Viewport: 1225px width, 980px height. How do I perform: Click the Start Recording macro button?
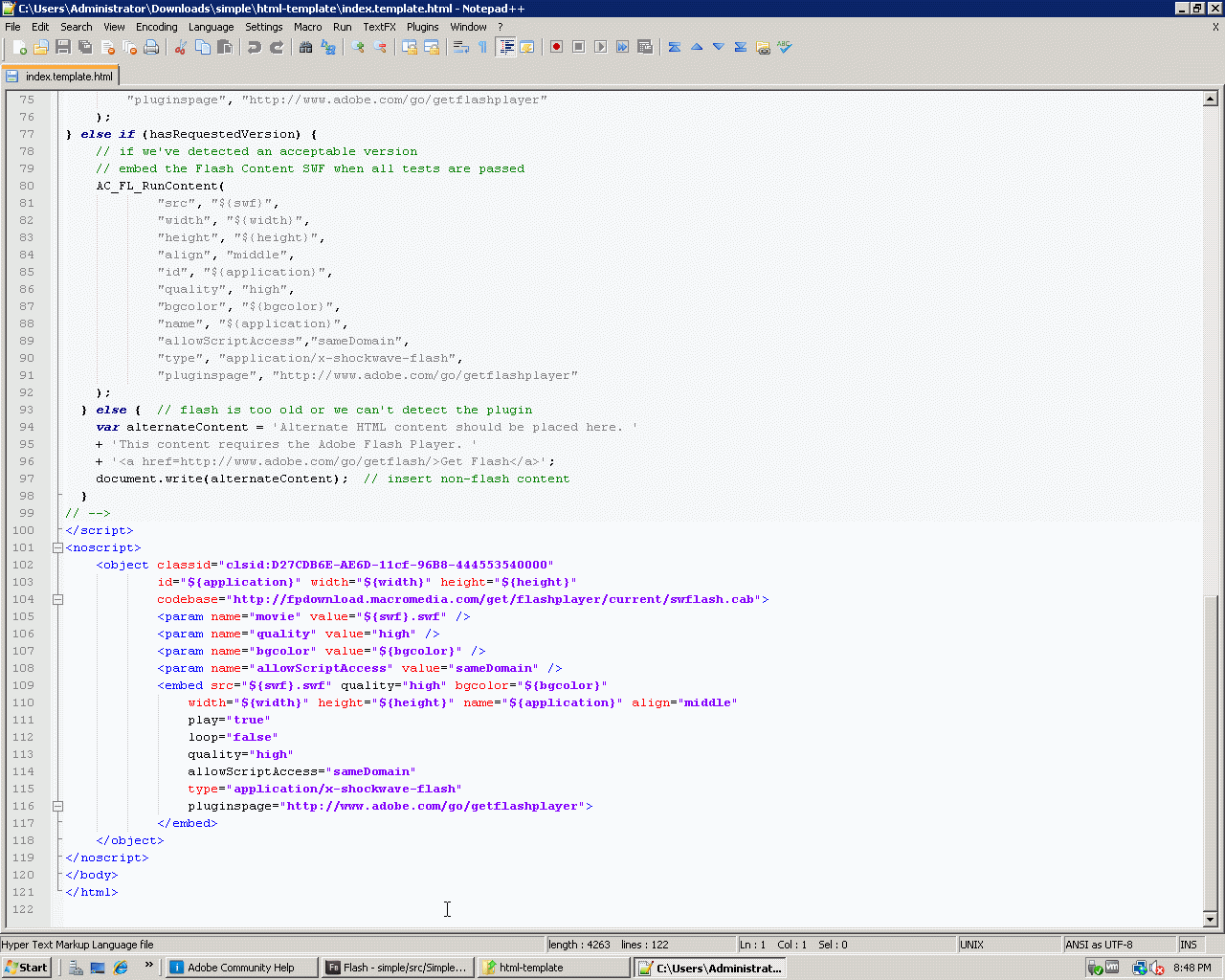(556, 47)
